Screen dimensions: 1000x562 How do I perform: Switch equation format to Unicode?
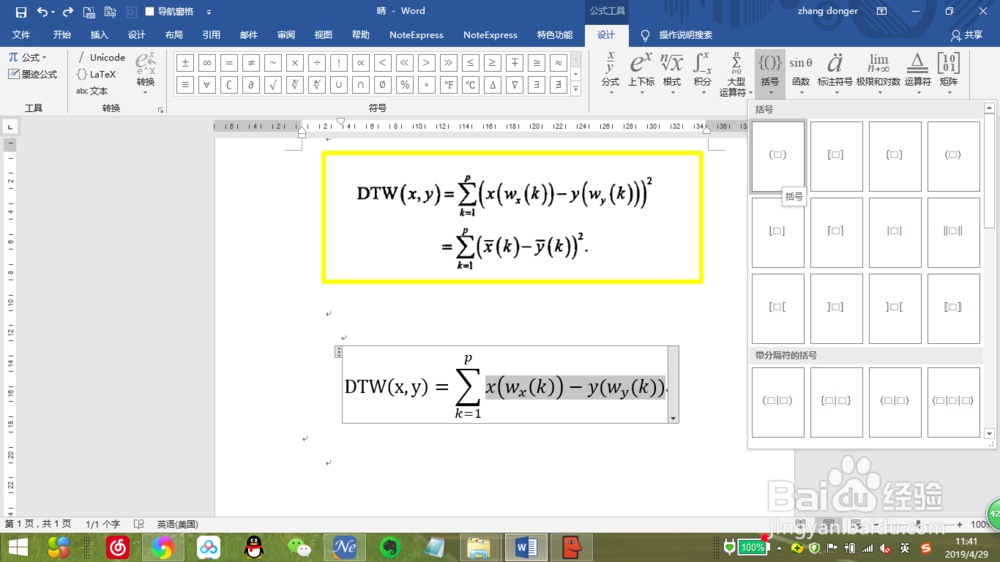pyautogui.click(x=102, y=57)
